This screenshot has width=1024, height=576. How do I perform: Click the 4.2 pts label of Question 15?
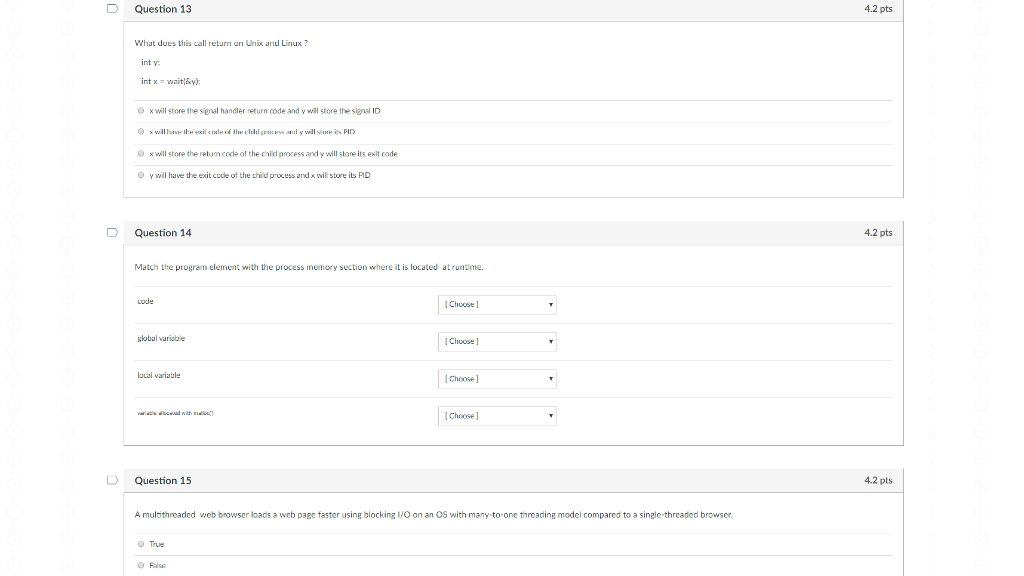878,481
